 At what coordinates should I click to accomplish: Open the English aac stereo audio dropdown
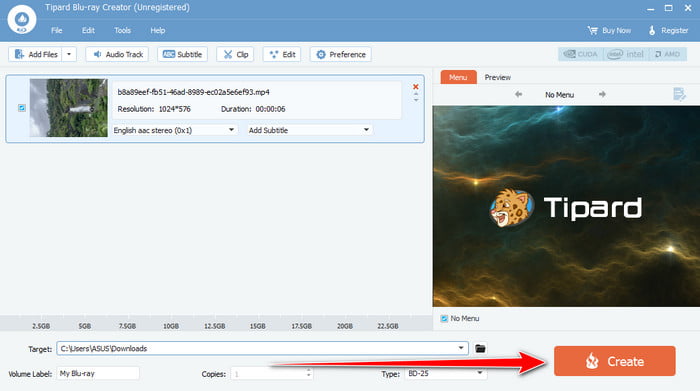[174, 130]
